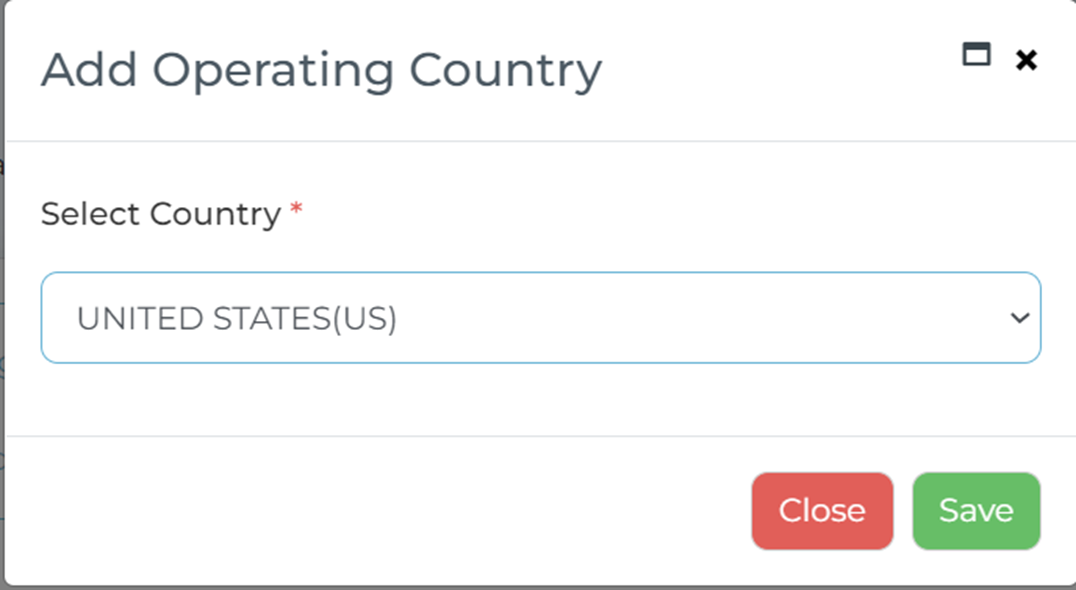
Task: Focus the country combo box field
Action: tap(541, 318)
